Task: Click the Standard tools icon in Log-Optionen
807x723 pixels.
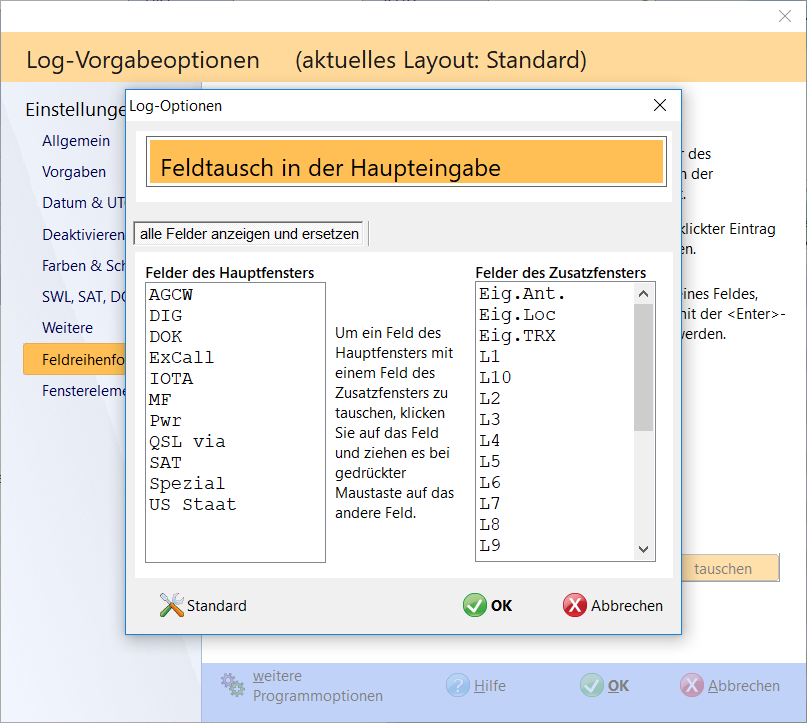Action: click(x=171, y=605)
